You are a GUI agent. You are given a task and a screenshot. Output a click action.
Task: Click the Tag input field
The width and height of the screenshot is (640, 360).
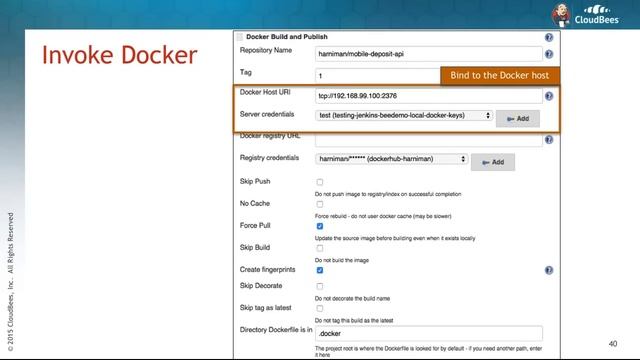tap(378, 76)
